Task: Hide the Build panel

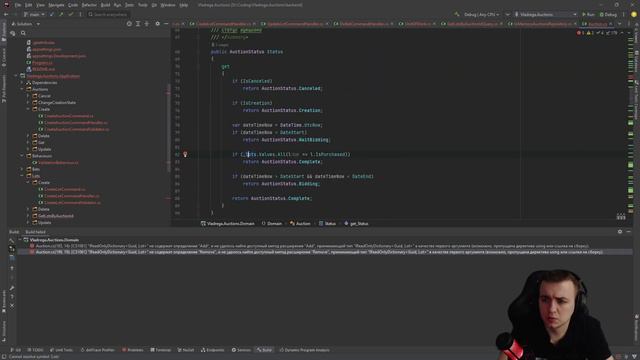Action: (x=629, y=231)
